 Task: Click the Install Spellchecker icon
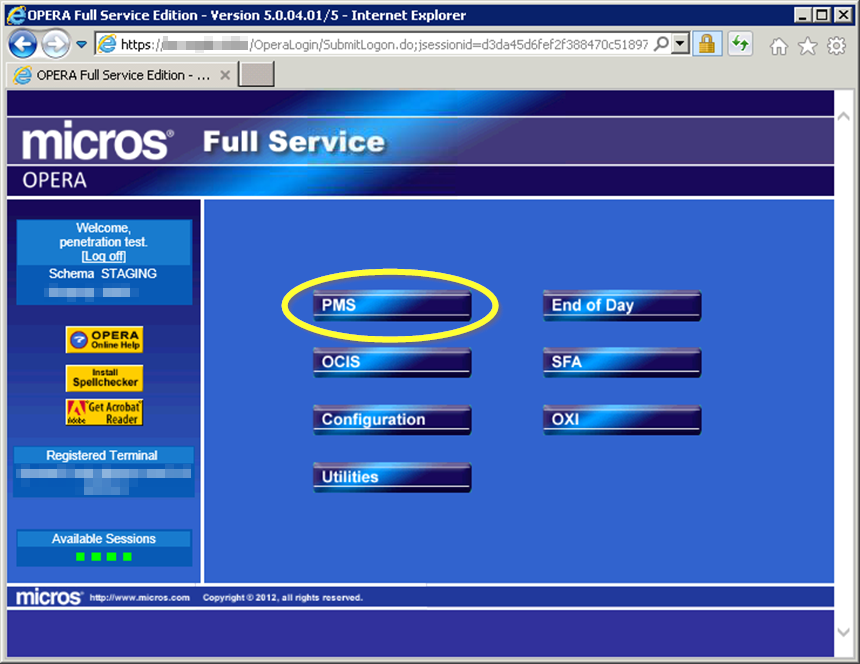click(104, 377)
